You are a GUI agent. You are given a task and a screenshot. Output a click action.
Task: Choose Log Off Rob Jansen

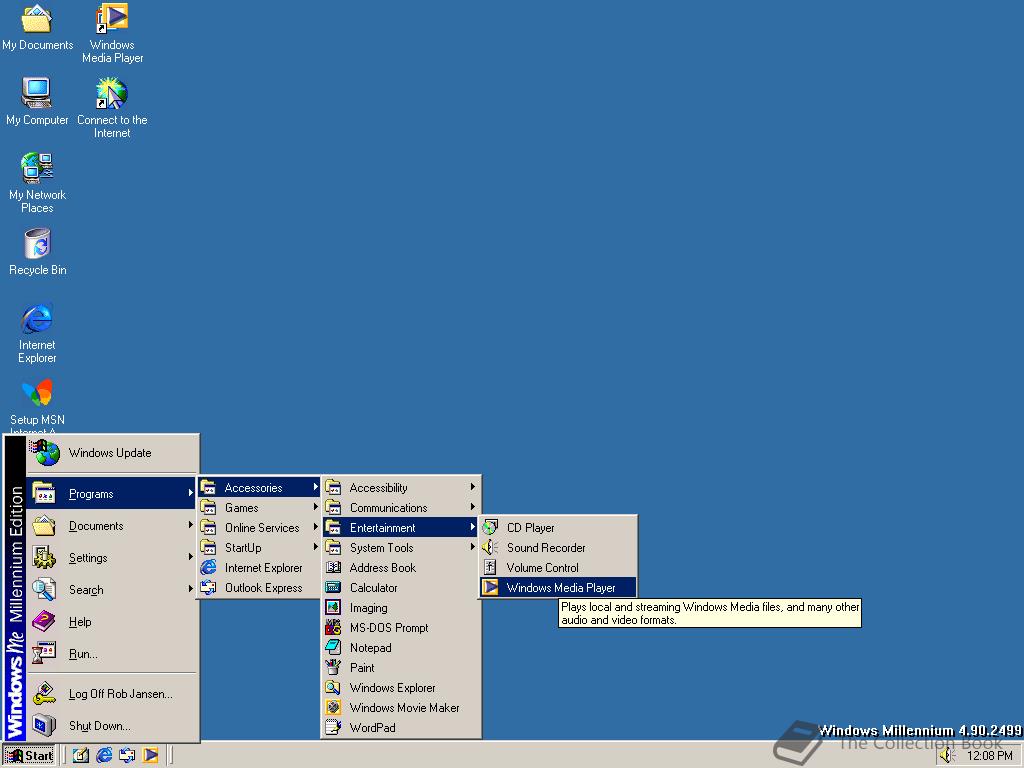[112, 694]
